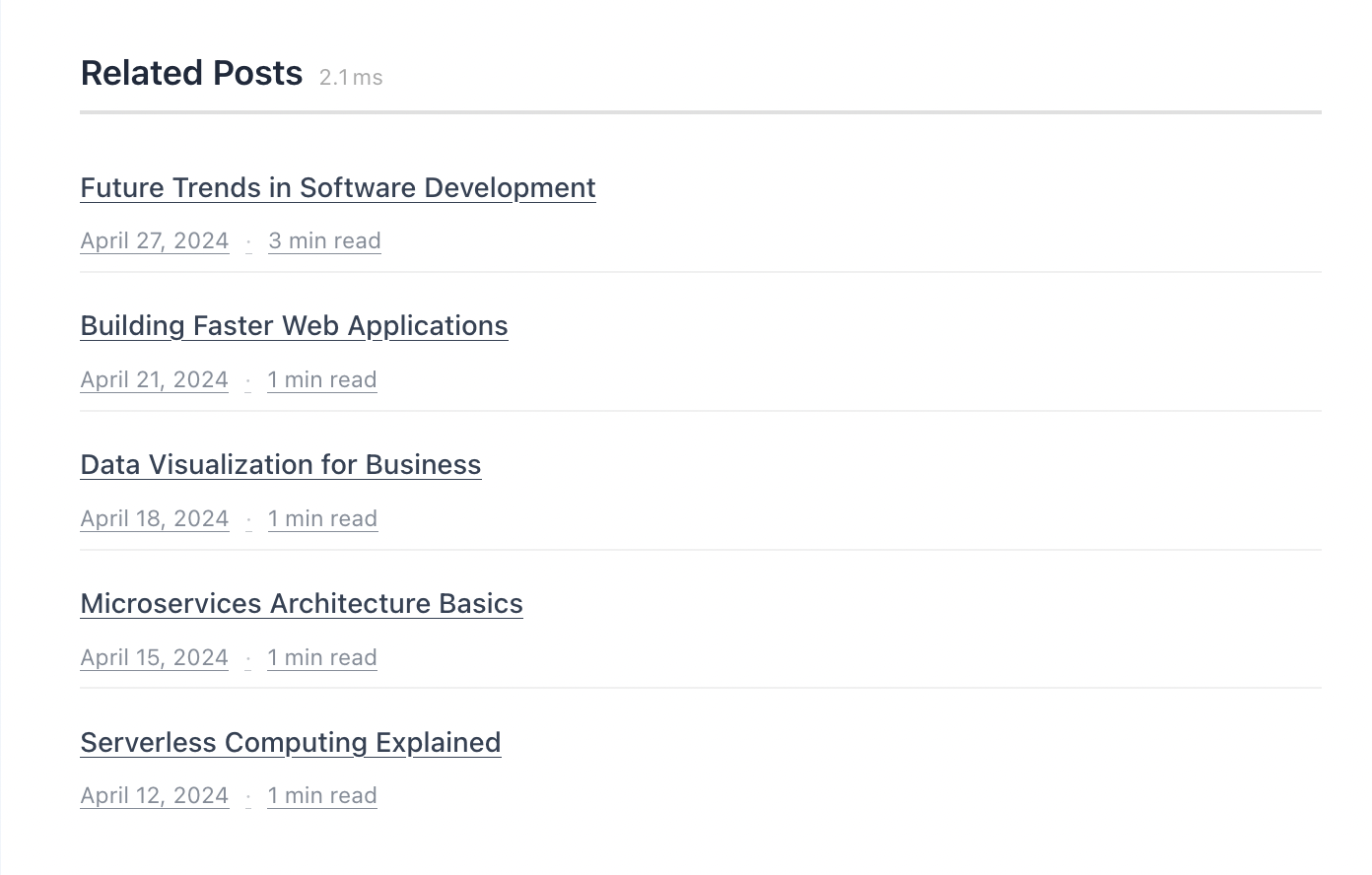
Task: Open 'Future Trends in Software Development' post
Action: coord(337,187)
